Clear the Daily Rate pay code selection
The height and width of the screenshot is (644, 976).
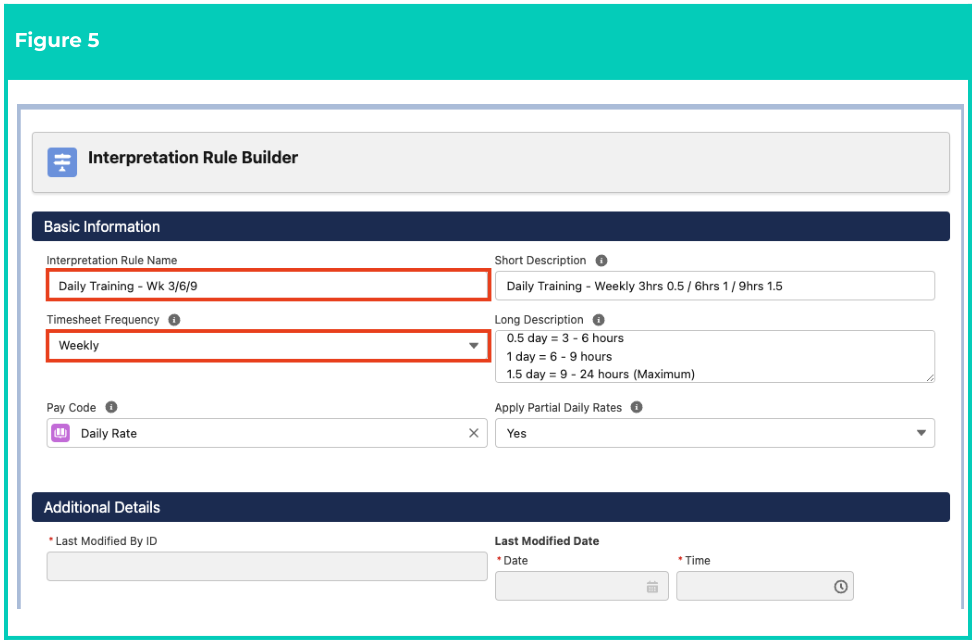[x=474, y=433]
